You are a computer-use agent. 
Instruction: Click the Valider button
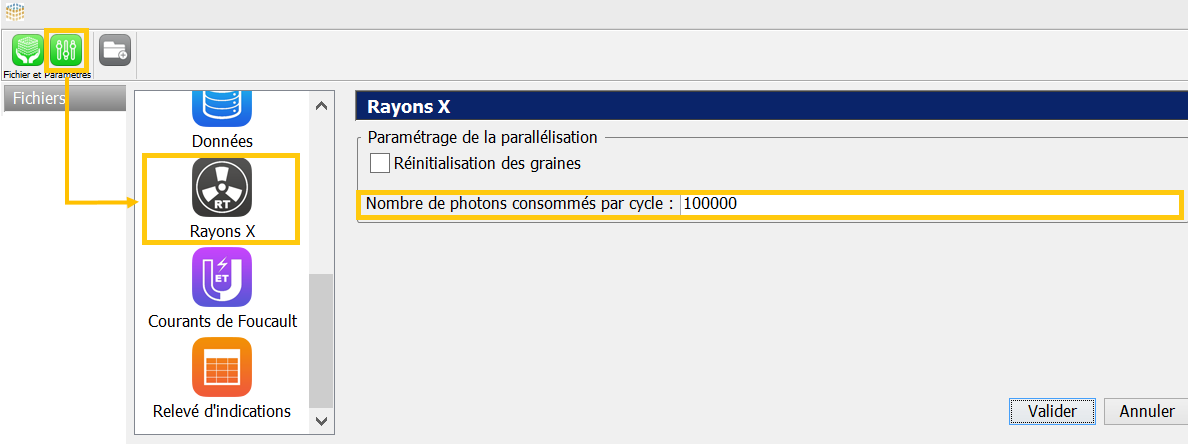pos(1051,411)
